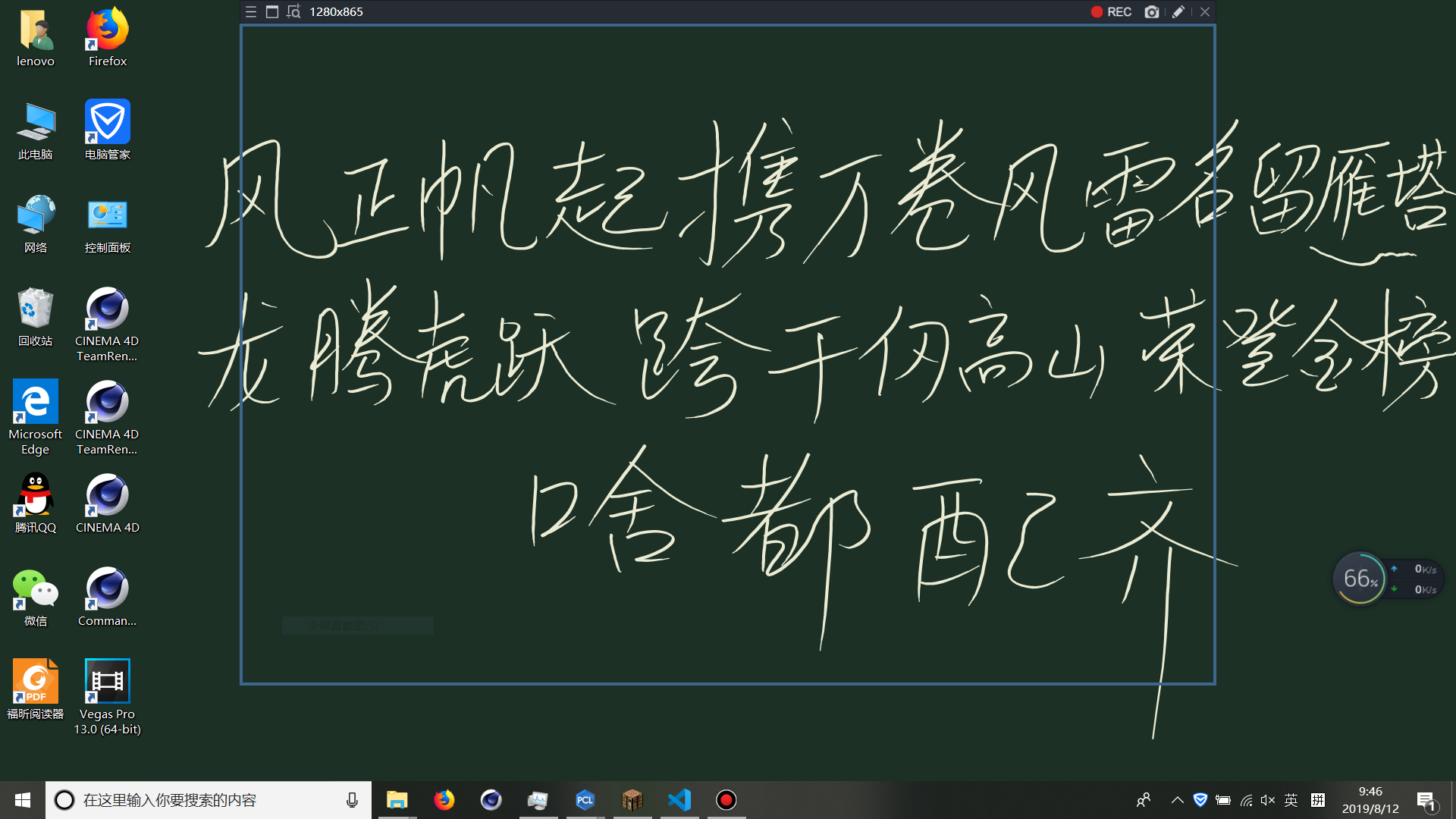The width and height of the screenshot is (1456, 819).
Task: Open the screen recorder taskbar icon
Action: pos(726,800)
